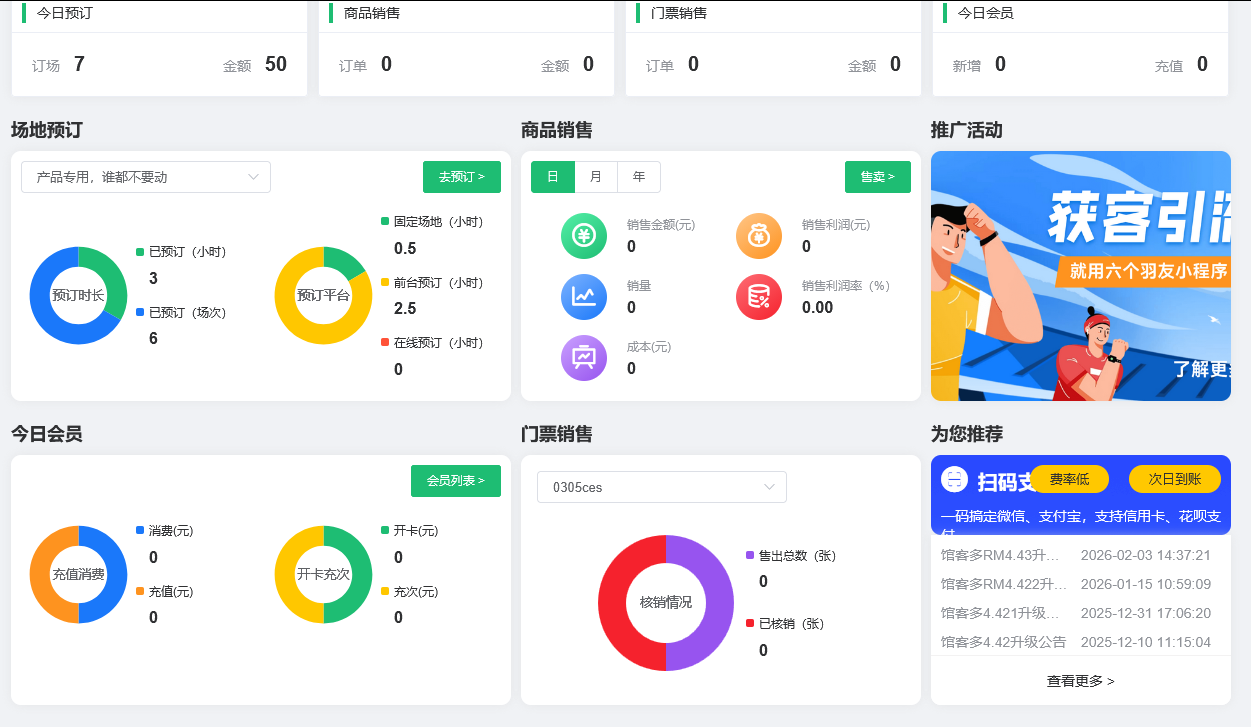This screenshot has height=727, width=1251.
Task: Switch to the 月 tab
Action: [x=596, y=176]
